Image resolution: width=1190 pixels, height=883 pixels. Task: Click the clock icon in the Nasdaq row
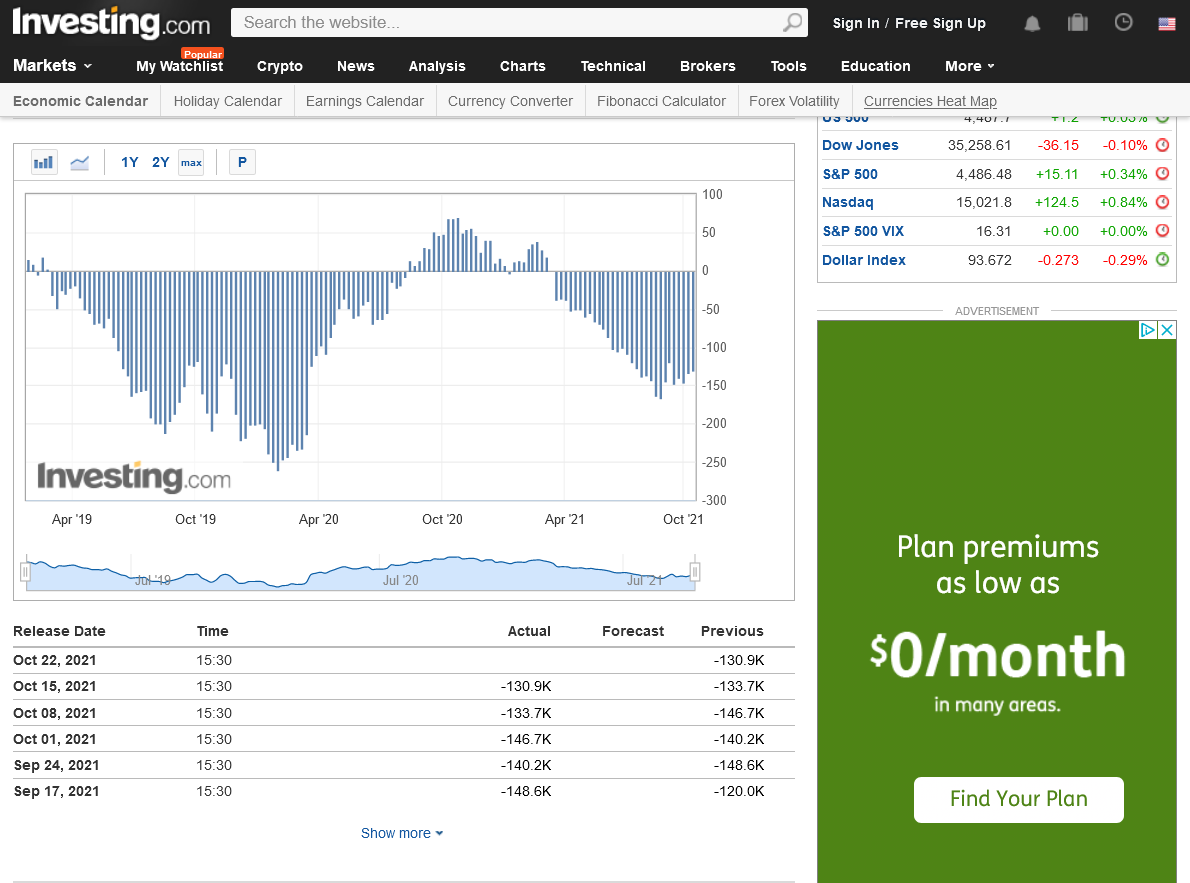coord(1162,202)
